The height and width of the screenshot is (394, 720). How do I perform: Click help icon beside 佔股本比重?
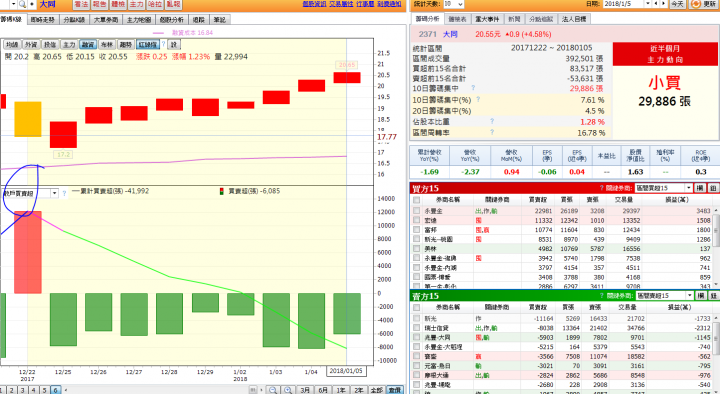pos(492,121)
